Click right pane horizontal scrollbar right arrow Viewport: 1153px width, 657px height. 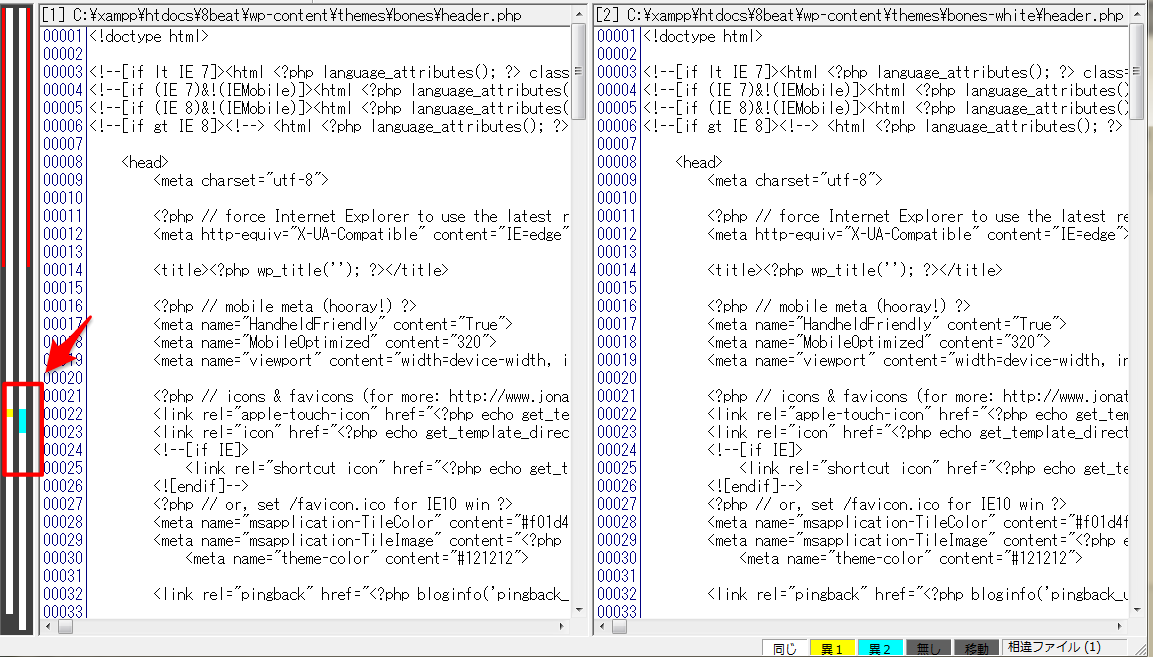click(x=1119, y=627)
